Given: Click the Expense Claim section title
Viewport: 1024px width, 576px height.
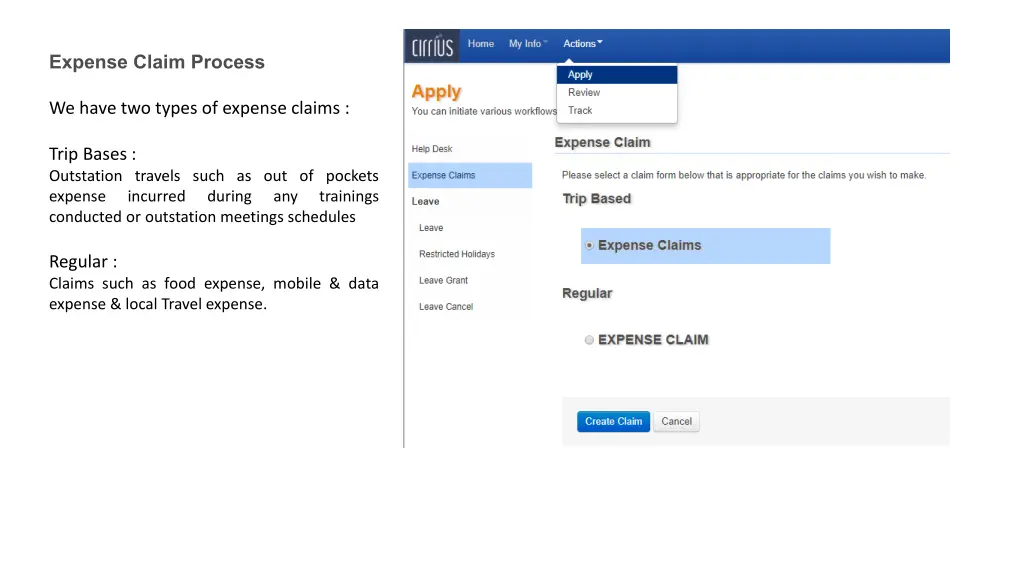Looking at the screenshot, I should [x=602, y=142].
